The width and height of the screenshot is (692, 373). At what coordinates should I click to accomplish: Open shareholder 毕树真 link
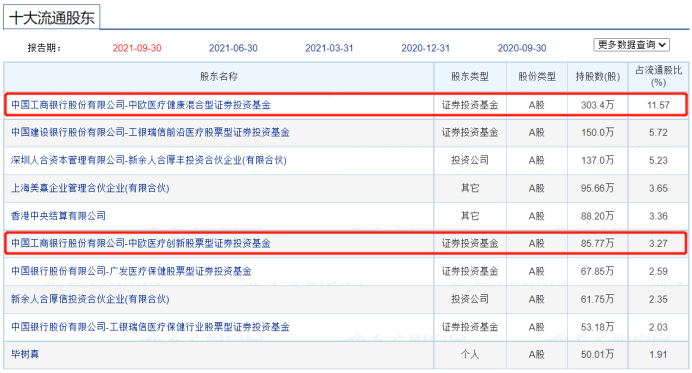25,354
